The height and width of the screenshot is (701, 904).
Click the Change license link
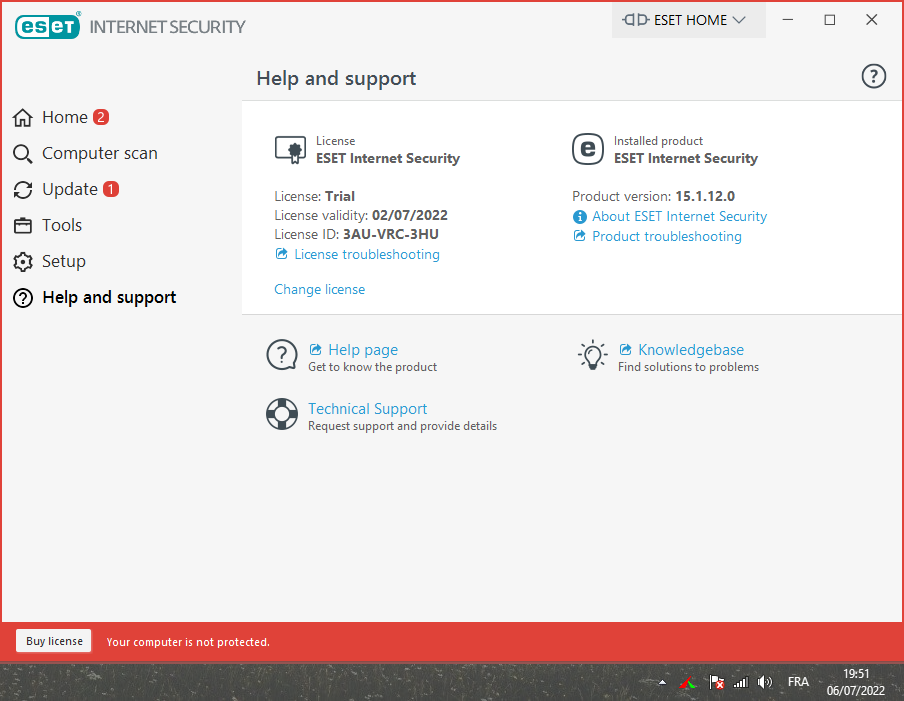point(319,289)
